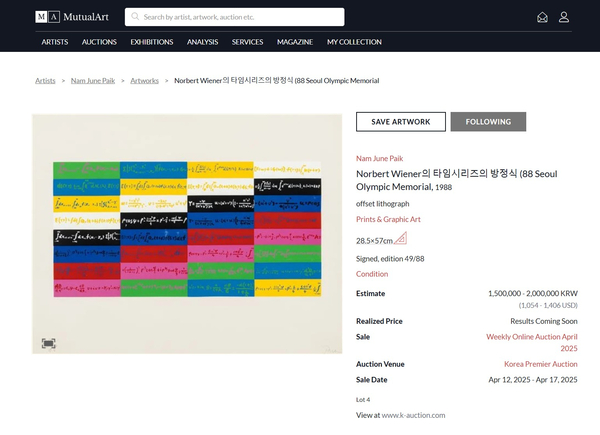
Task: Go to the Analysis section
Action: click(202, 42)
